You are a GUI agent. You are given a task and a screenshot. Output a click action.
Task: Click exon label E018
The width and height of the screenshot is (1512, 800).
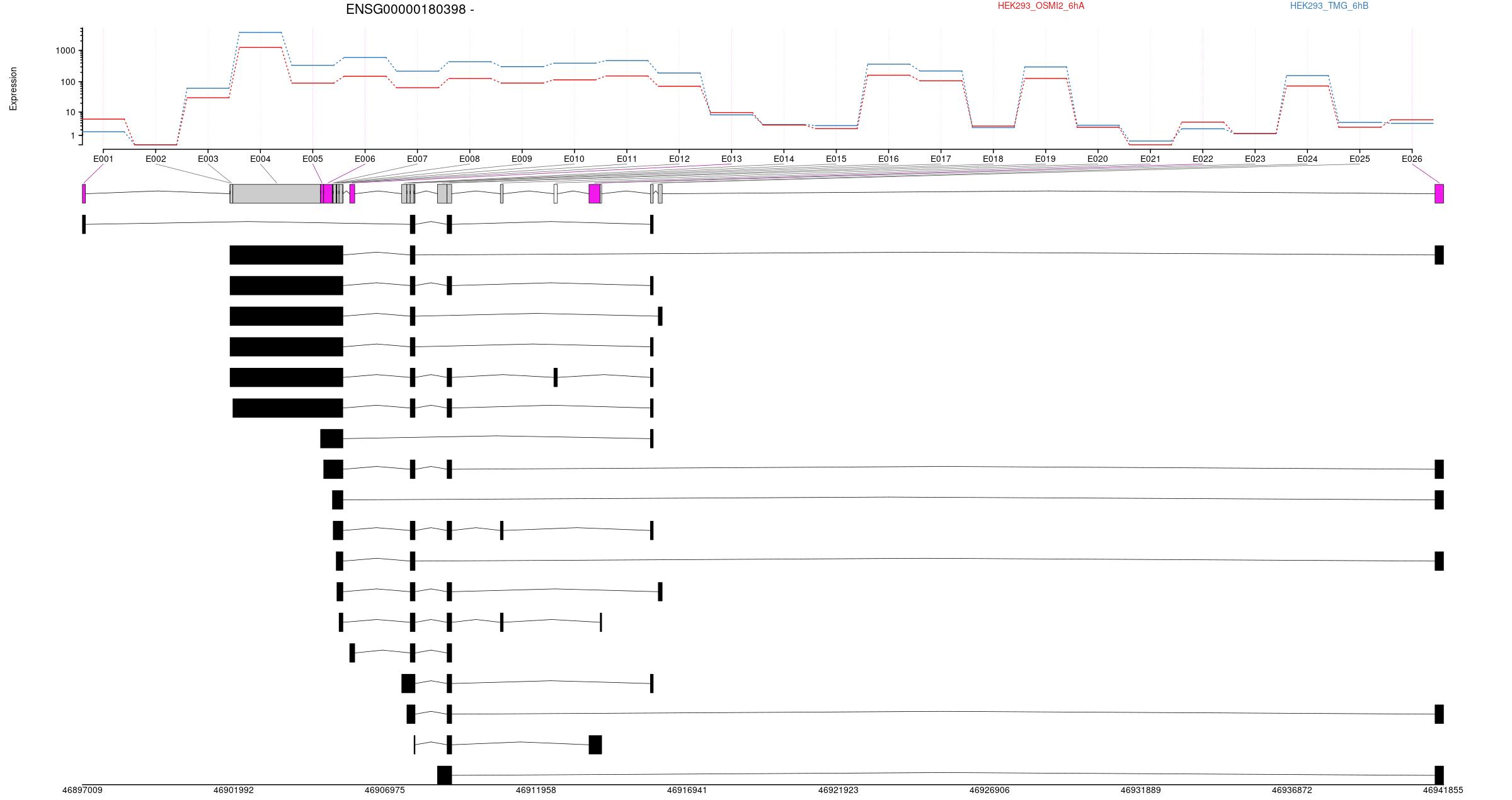pos(993,159)
